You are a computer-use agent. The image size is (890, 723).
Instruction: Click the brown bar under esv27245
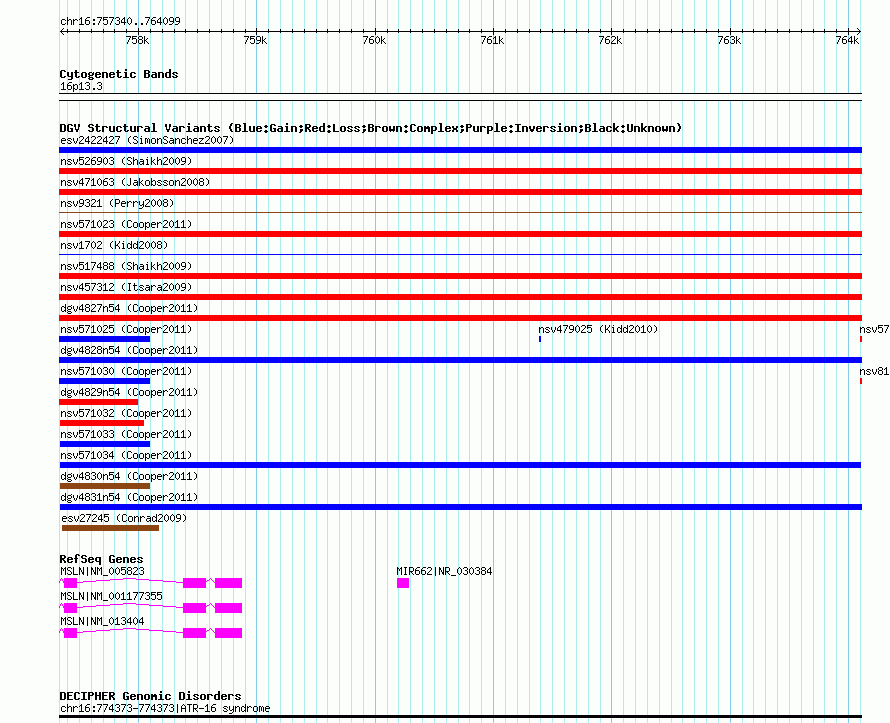(110, 528)
